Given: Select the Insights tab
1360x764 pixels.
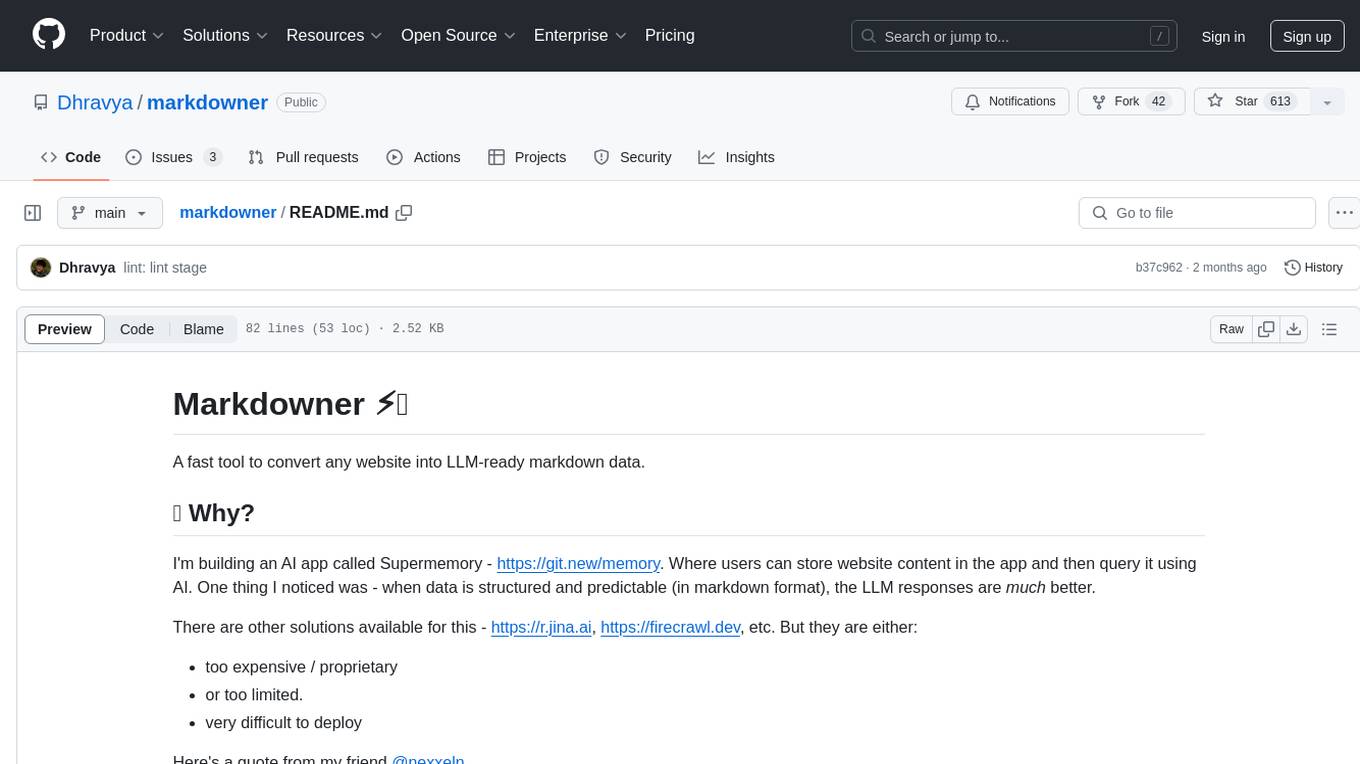Looking at the screenshot, I should click(736, 157).
